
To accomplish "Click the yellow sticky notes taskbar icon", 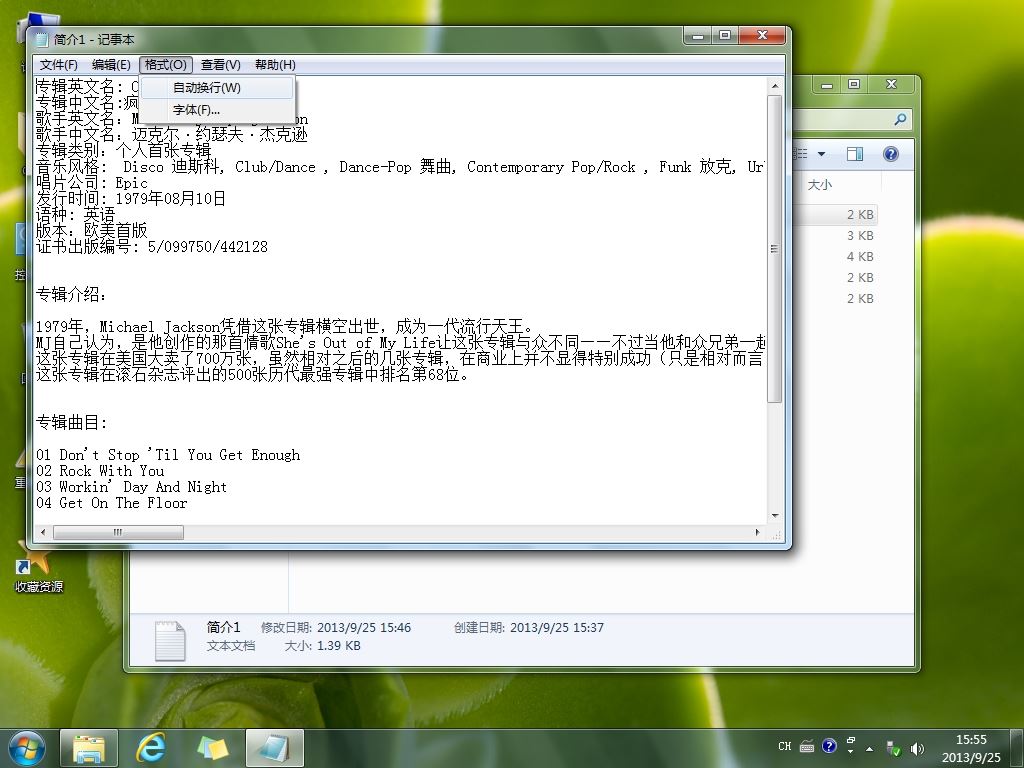I will point(213,748).
